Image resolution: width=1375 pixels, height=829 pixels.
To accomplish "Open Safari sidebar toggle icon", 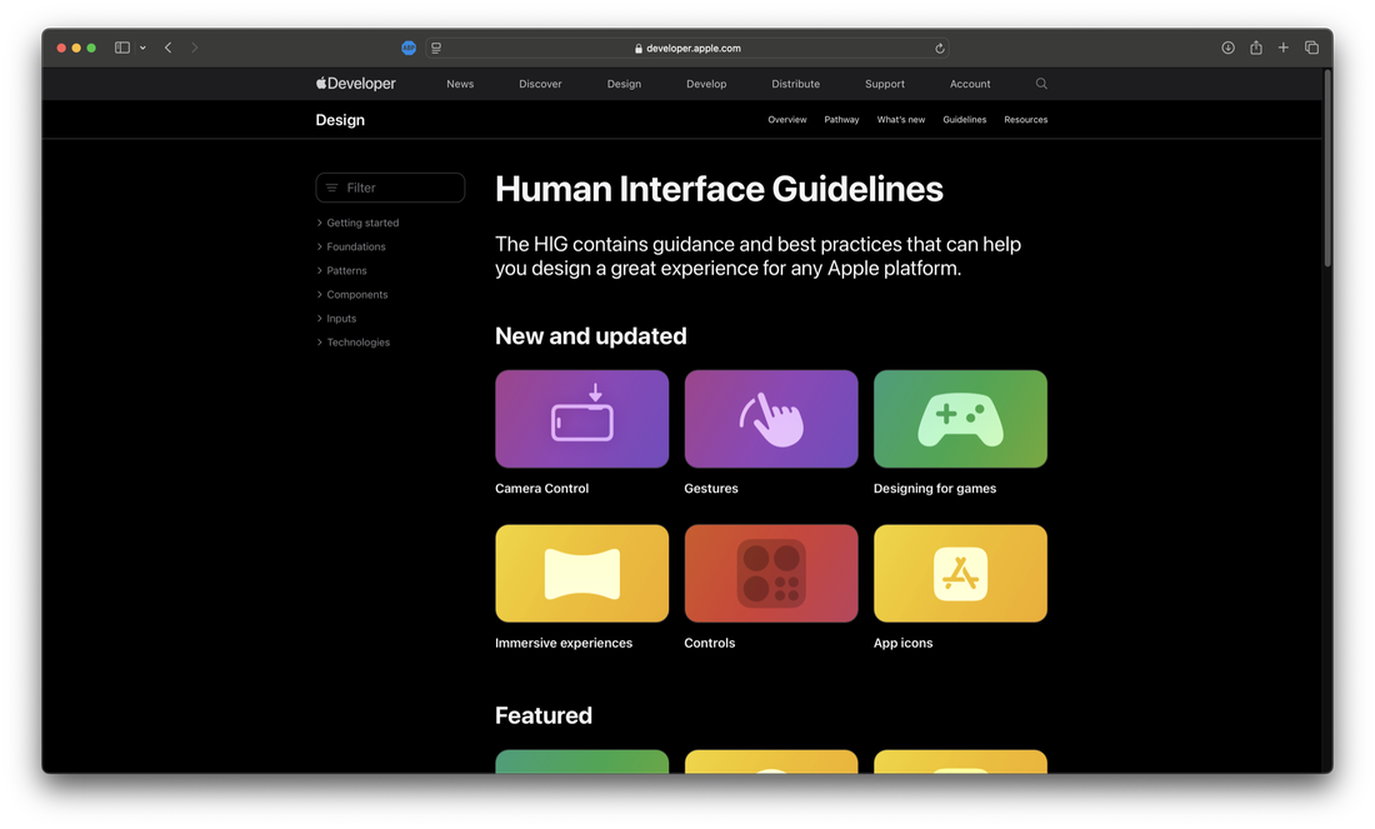I will pos(122,48).
